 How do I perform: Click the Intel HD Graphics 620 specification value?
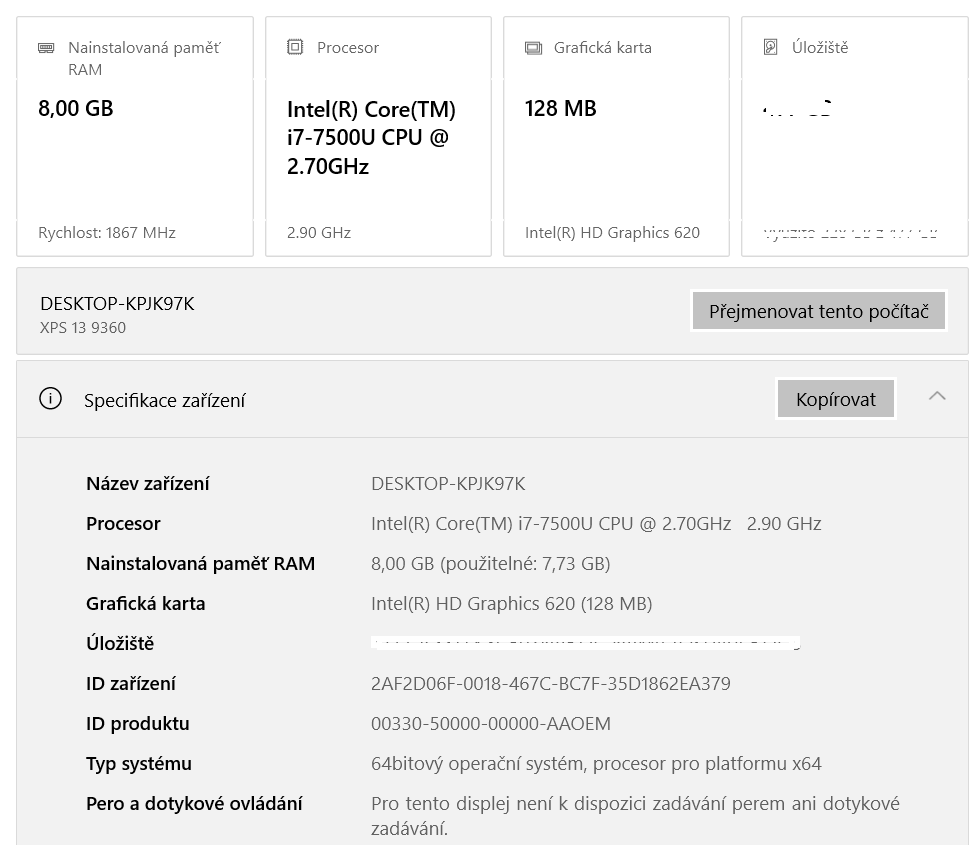(511, 604)
